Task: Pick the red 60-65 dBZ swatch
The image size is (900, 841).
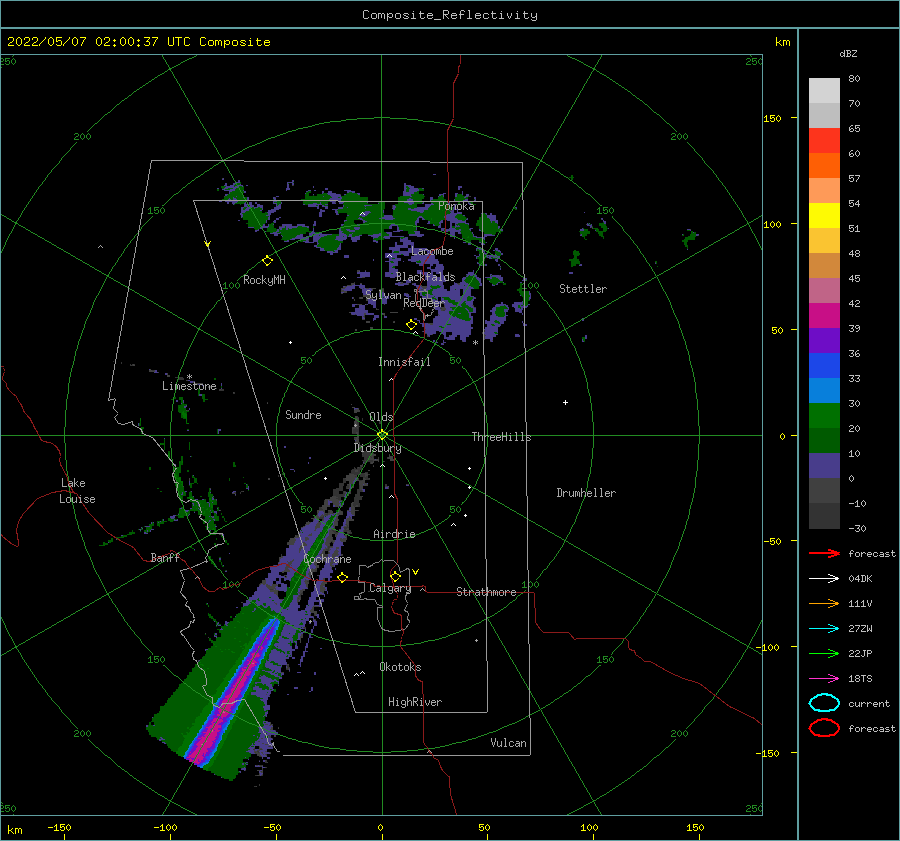Action: click(824, 141)
